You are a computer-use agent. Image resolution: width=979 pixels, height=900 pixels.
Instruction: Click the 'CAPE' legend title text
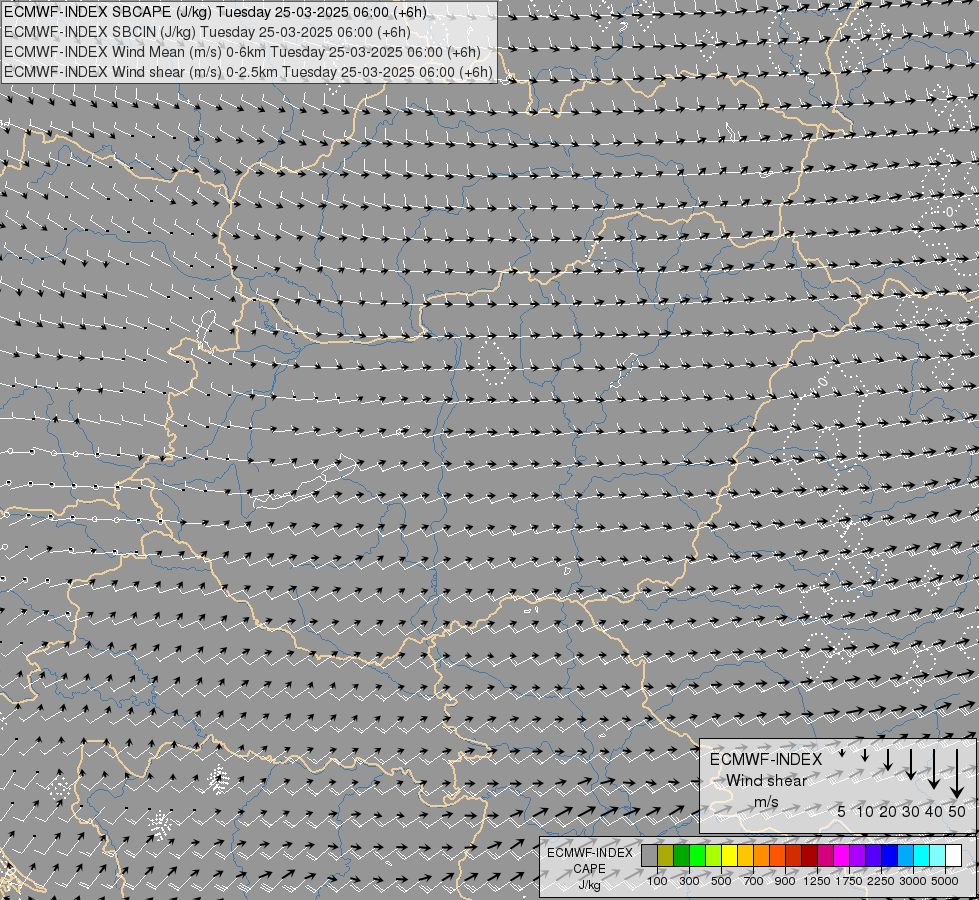pyautogui.click(x=589, y=869)
